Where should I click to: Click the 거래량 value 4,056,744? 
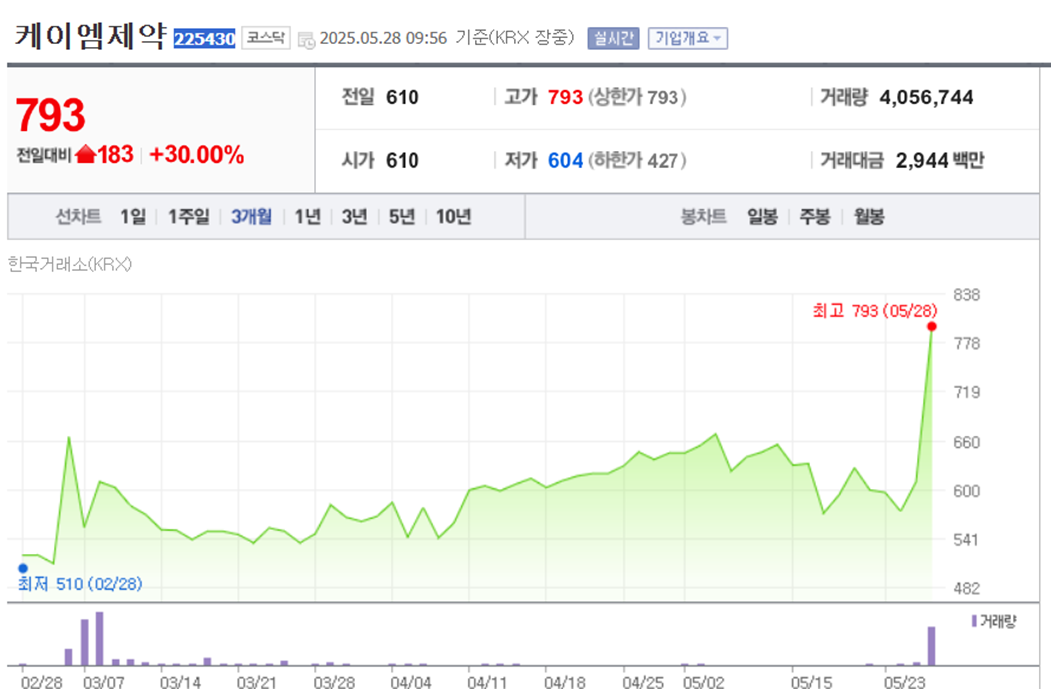(926, 98)
